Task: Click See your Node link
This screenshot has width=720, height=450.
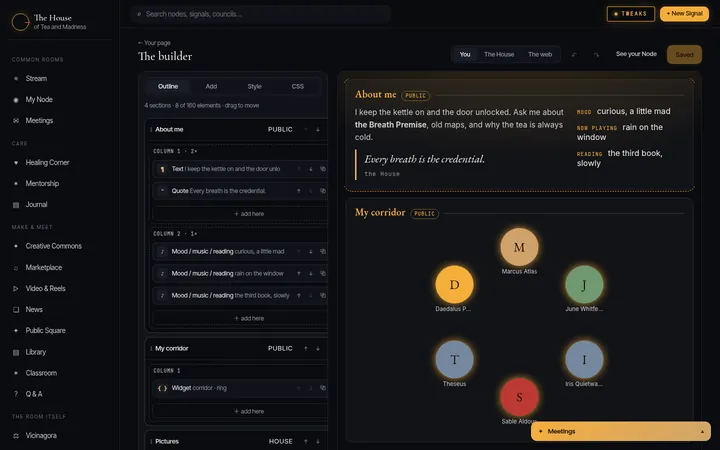Action: pos(636,54)
